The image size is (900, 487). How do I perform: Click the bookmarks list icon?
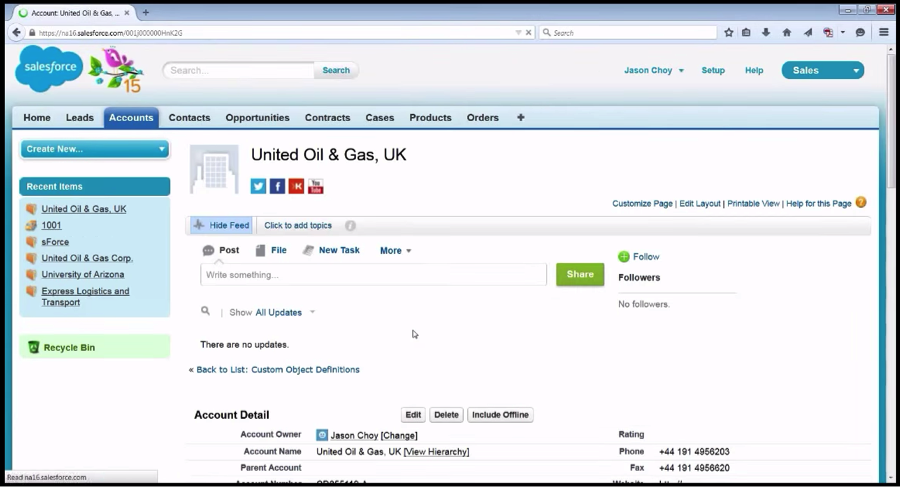(746, 33)
